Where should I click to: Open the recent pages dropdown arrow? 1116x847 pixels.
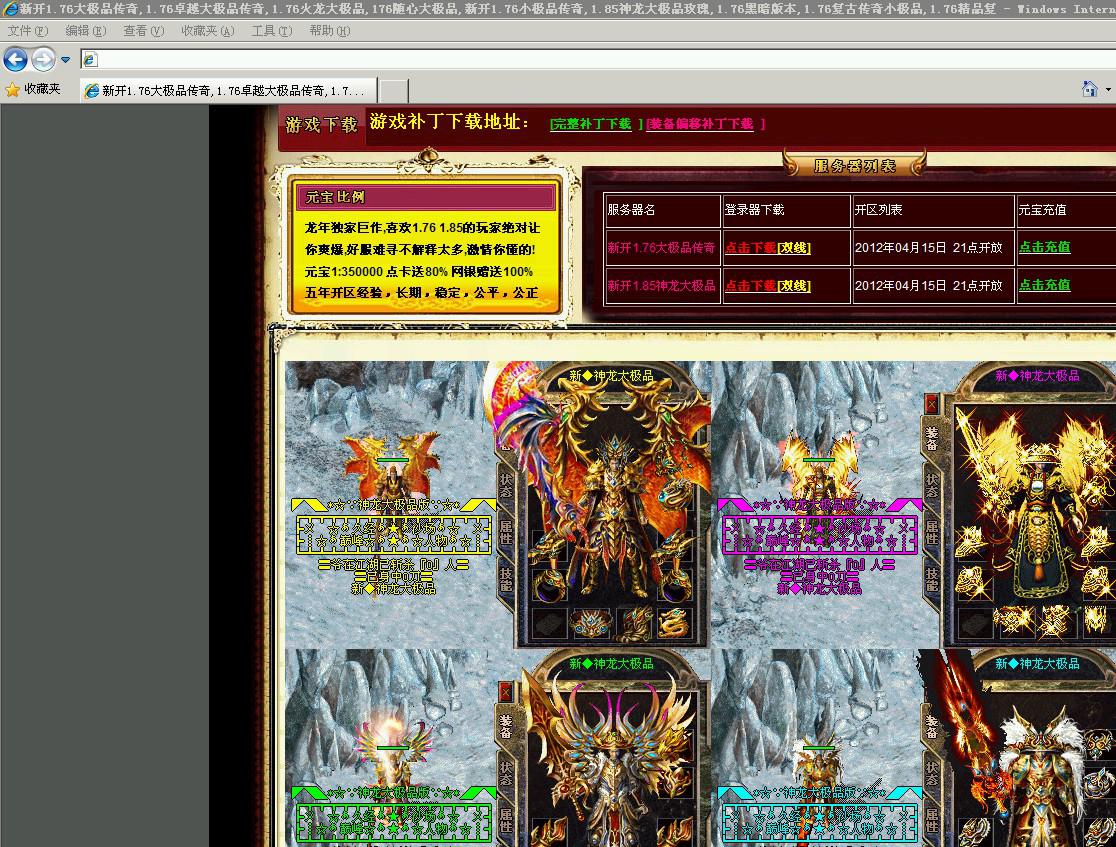click(65, 60)
